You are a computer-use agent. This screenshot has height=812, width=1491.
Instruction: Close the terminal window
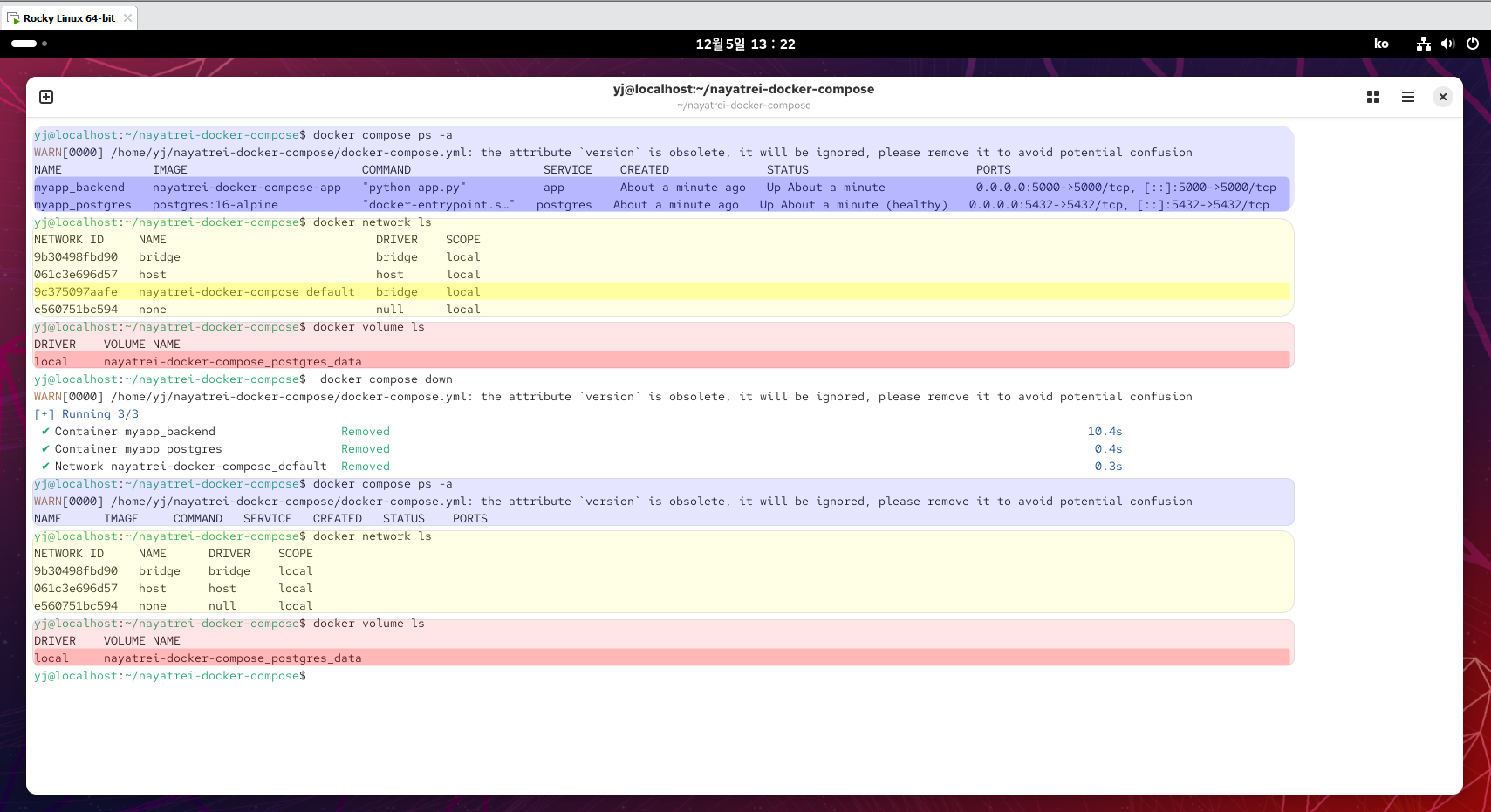[1443, 97]
